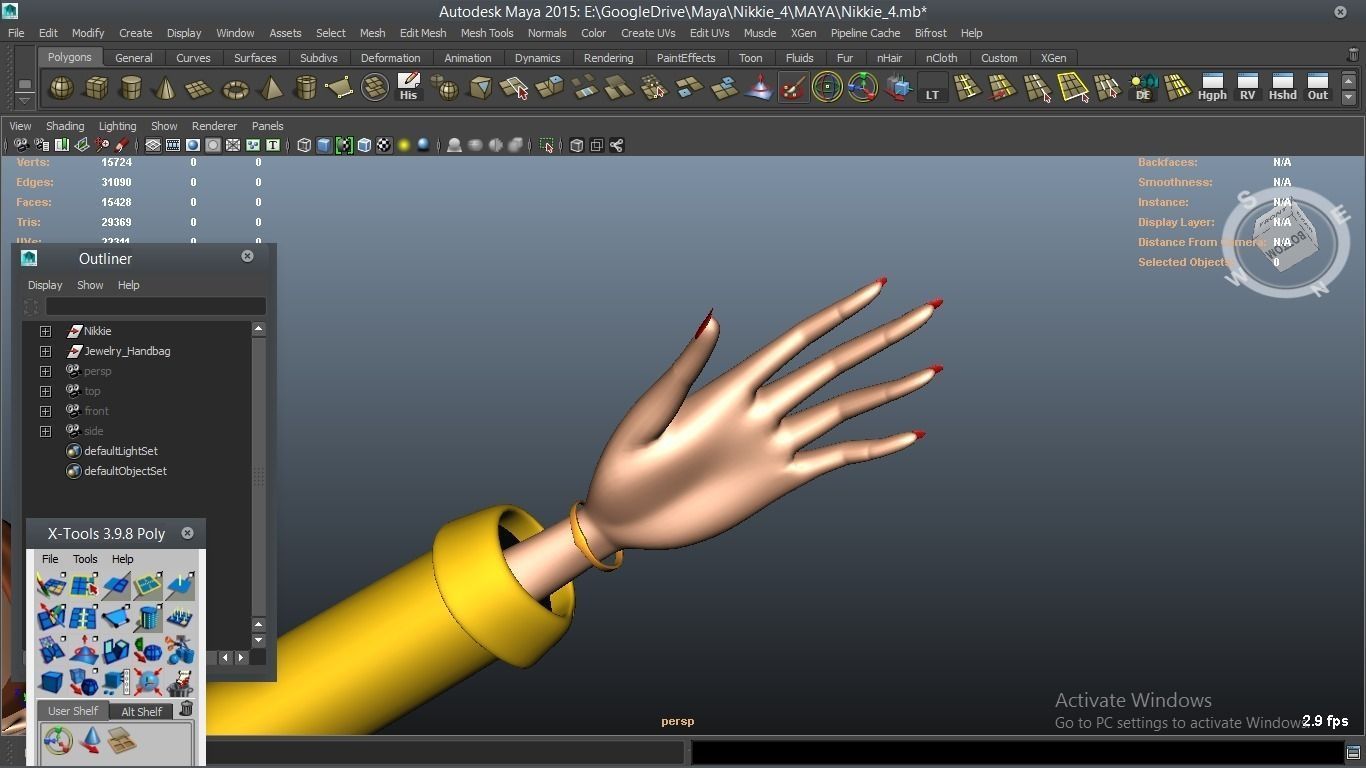Select defaultObjectSet in Outliner
The image size is (1366, 768).
[125, 471]
